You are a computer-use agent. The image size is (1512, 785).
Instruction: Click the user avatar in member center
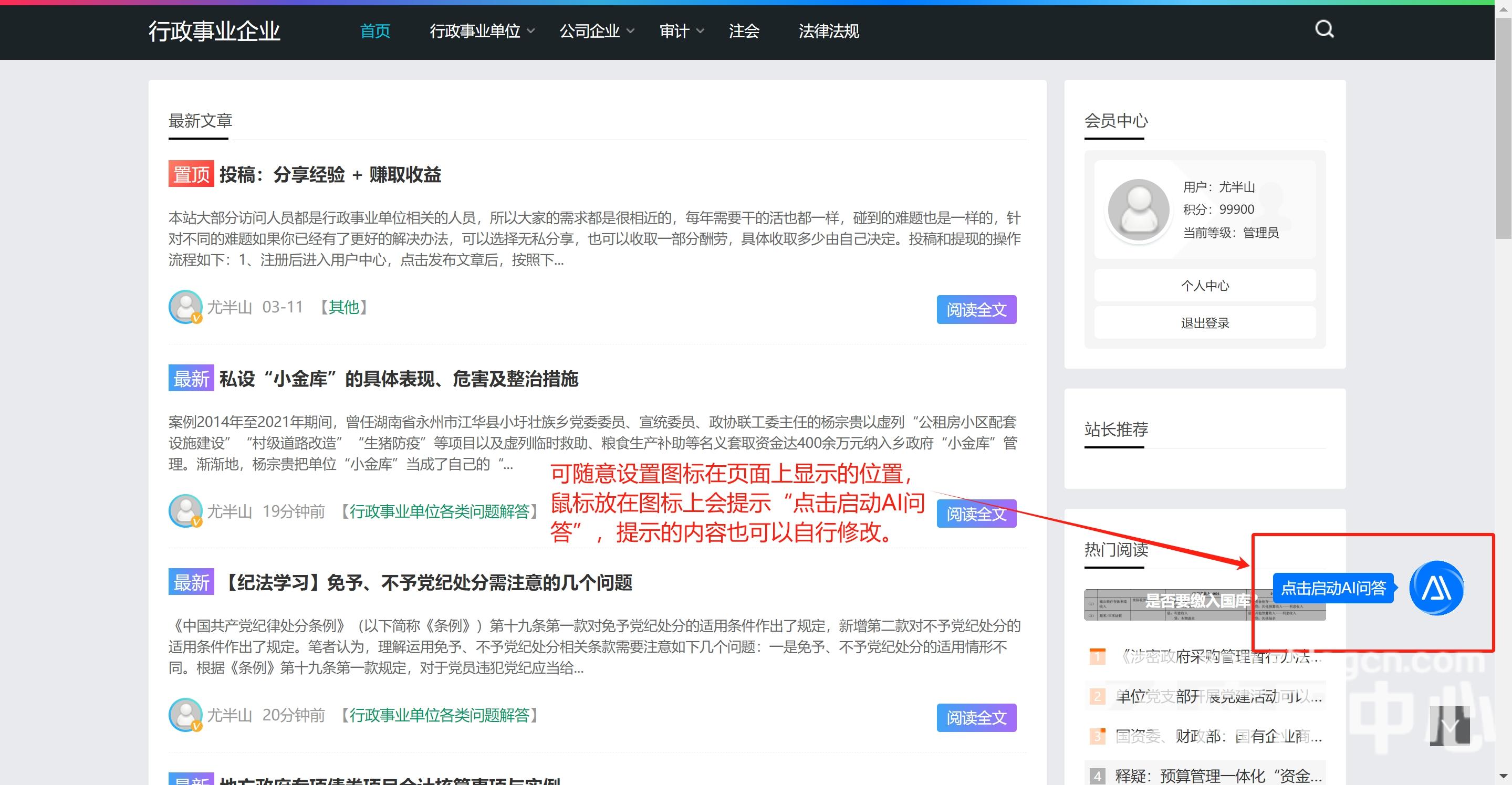tap(1138, 210)
